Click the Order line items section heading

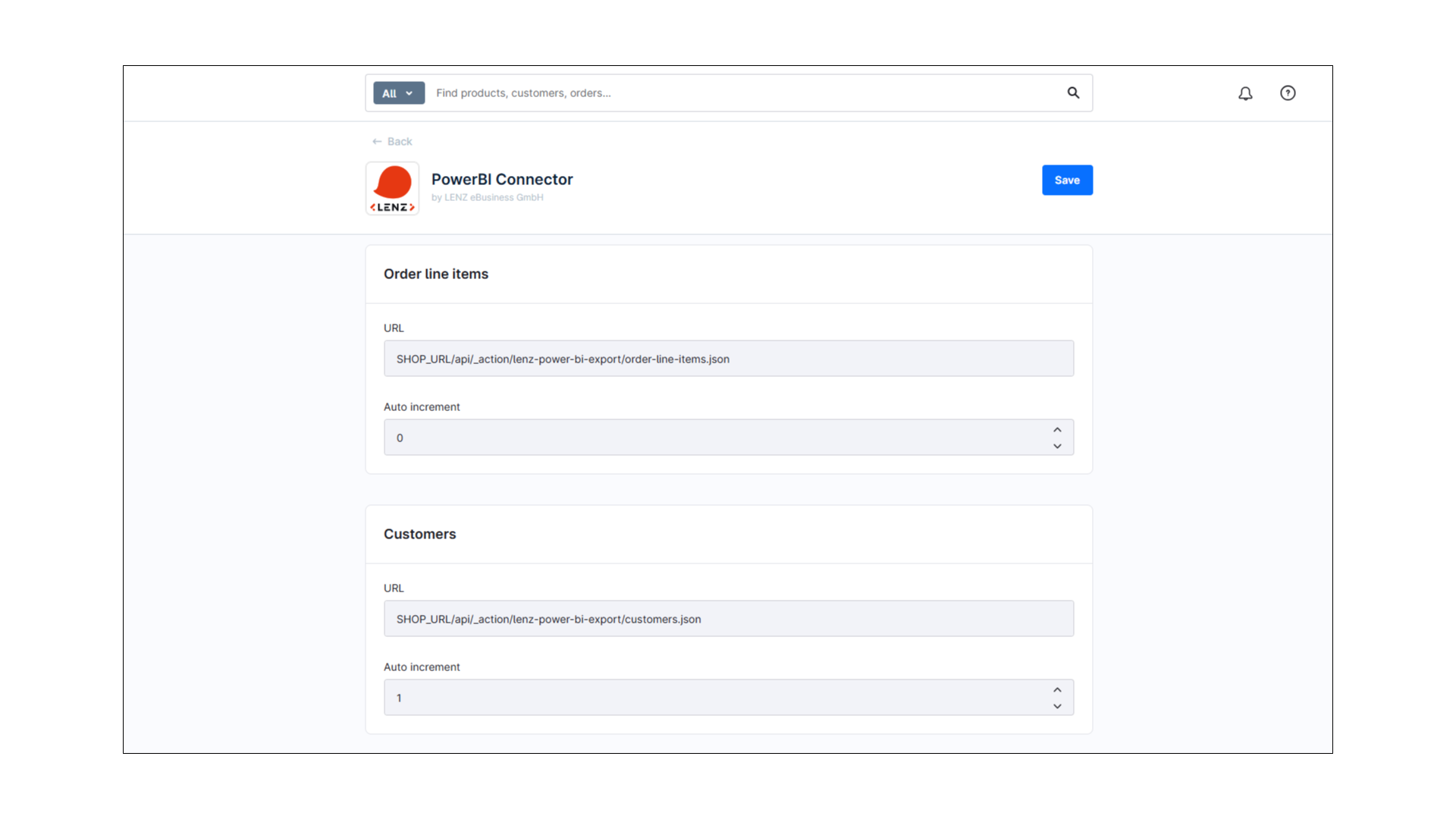[x=435, y=275]
